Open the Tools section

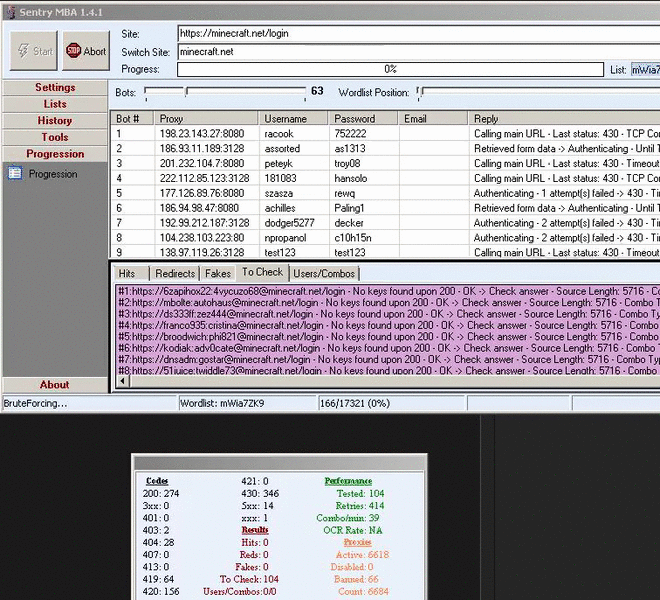[x=55, y=137]
